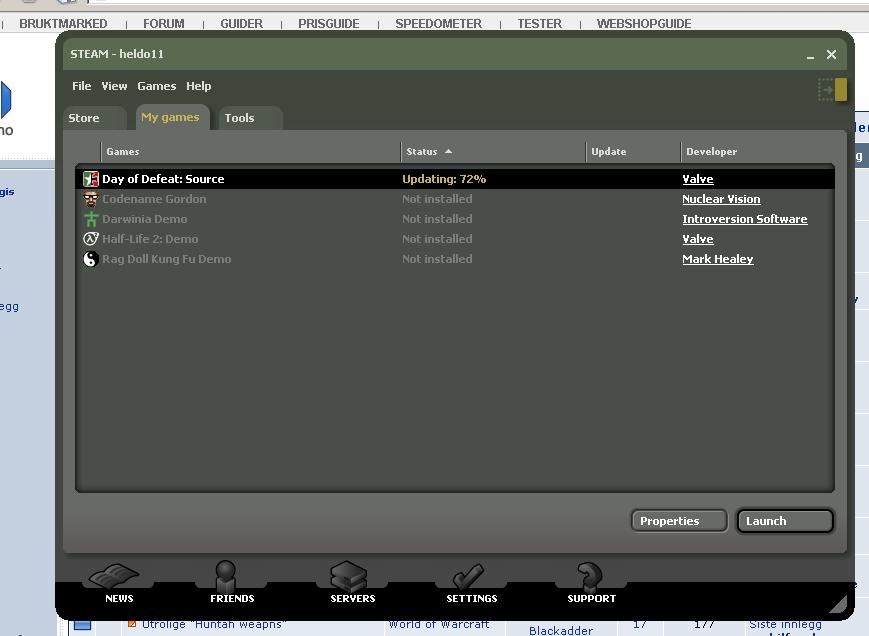Open SPEEDOMETER in the browser page navigation

[438, 24]
